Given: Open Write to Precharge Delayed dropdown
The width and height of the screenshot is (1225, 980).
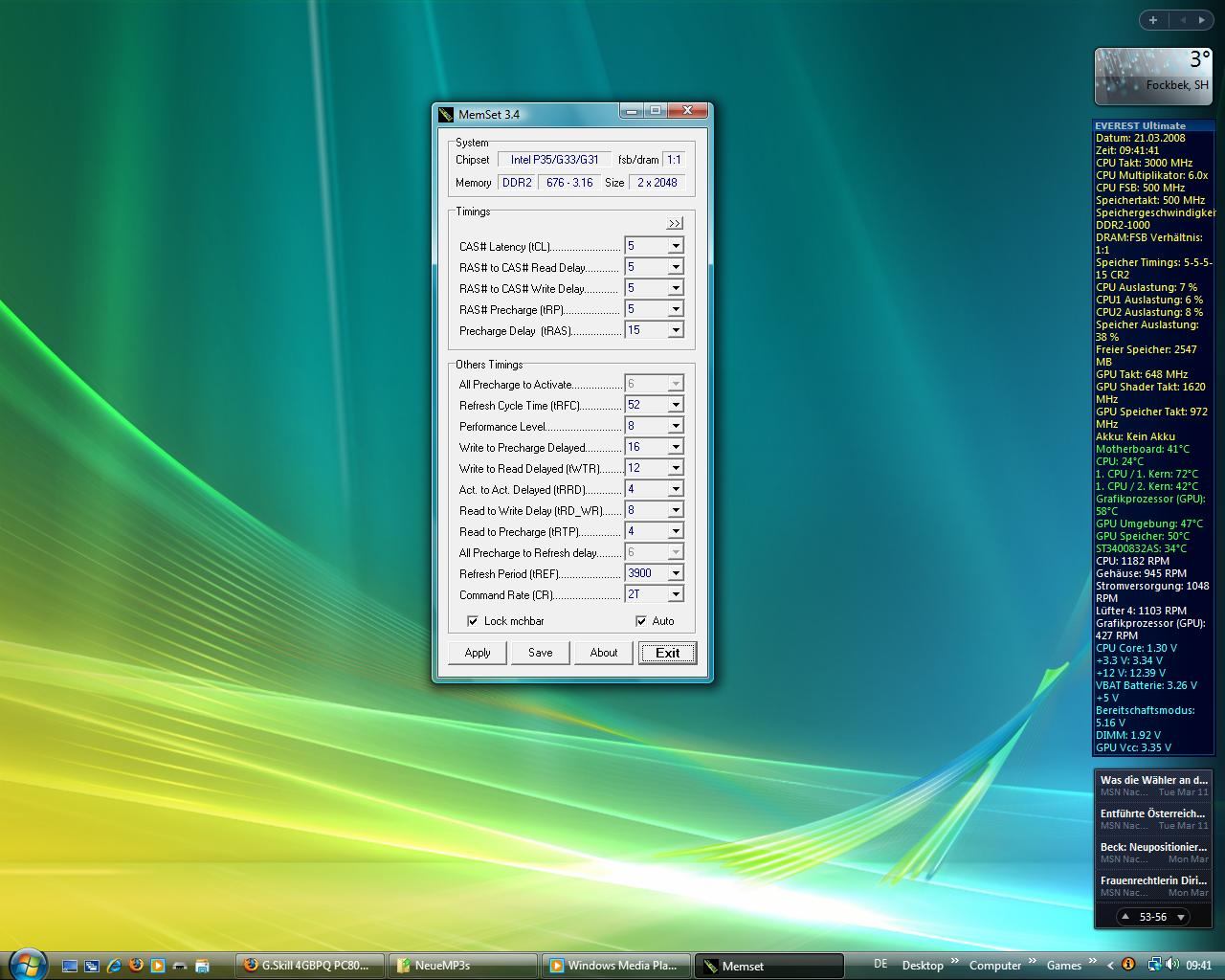Looking at the screenshot, I should click(676, 447).
